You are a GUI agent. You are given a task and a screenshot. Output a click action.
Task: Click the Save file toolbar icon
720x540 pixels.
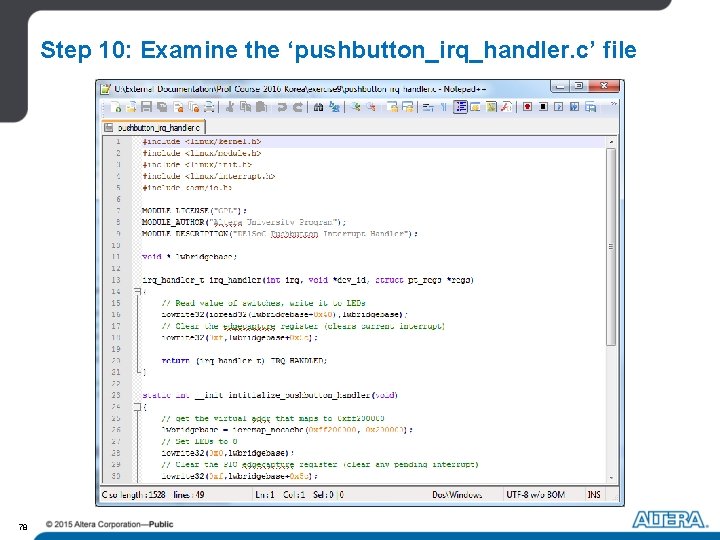coord(146,107)
